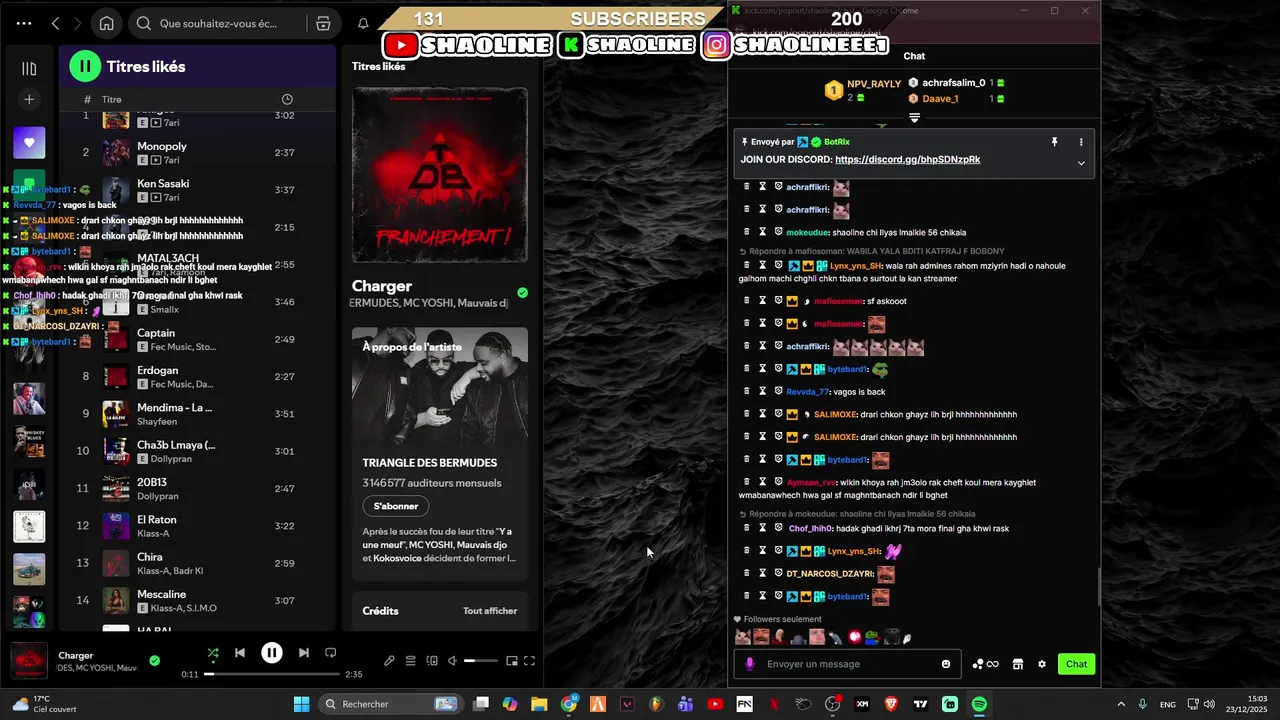
Task: Open the Windows Start menu
Action: (301, 704)
